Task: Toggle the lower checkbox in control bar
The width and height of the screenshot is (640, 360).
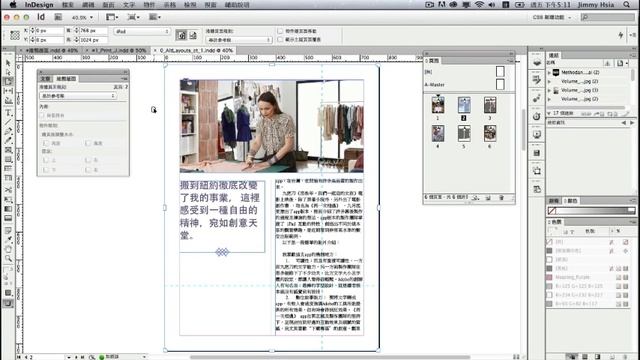Action: tap(280, 40)
